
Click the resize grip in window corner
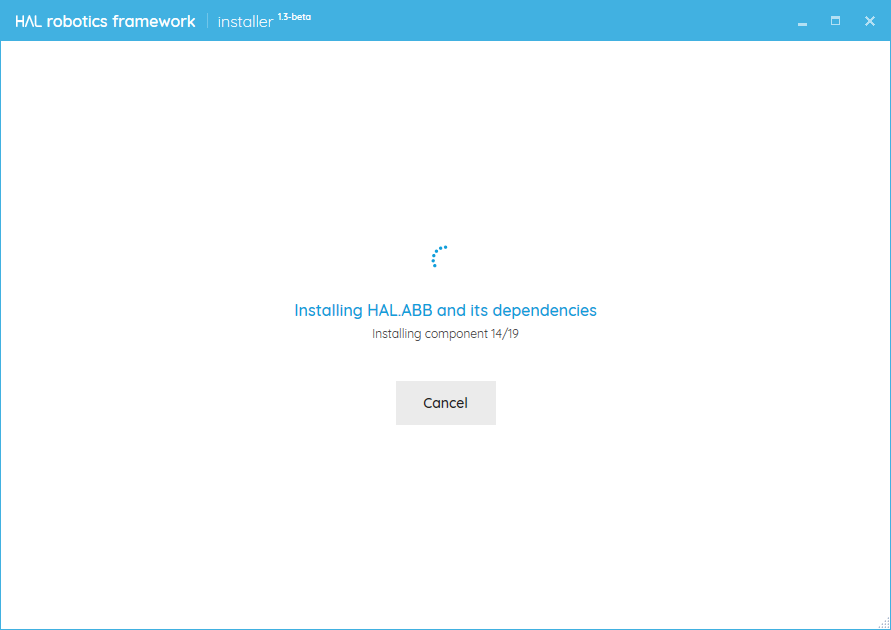[884, 623]
